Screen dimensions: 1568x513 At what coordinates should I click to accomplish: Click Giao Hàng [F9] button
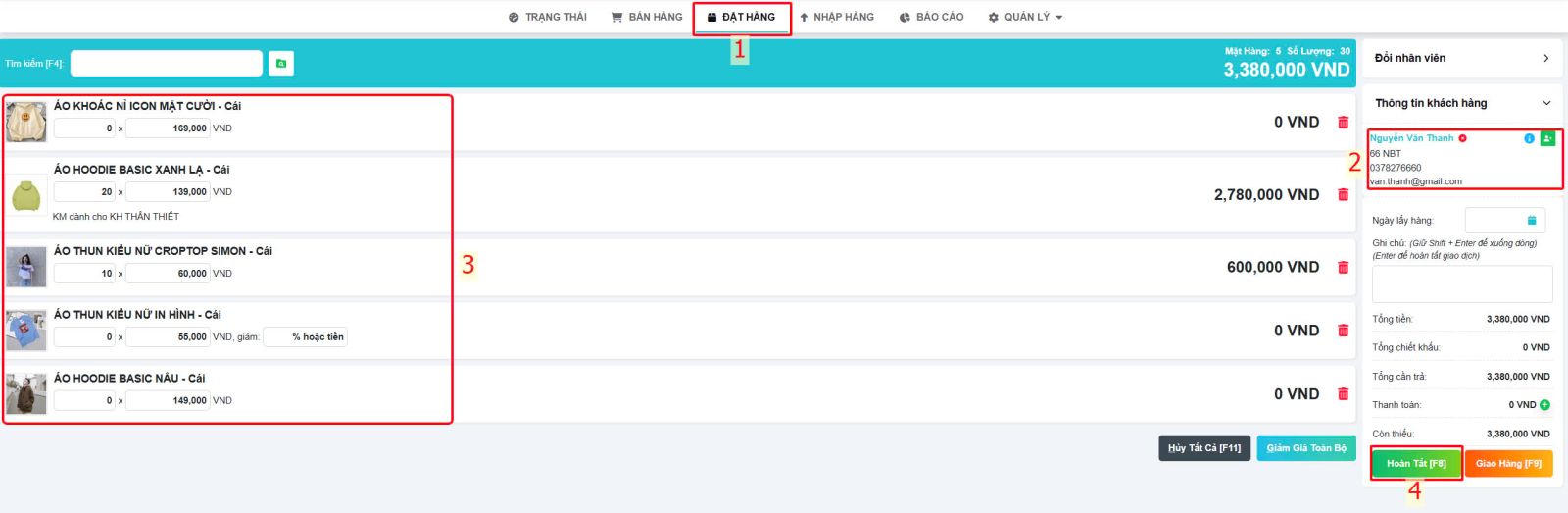point(1508,463)
